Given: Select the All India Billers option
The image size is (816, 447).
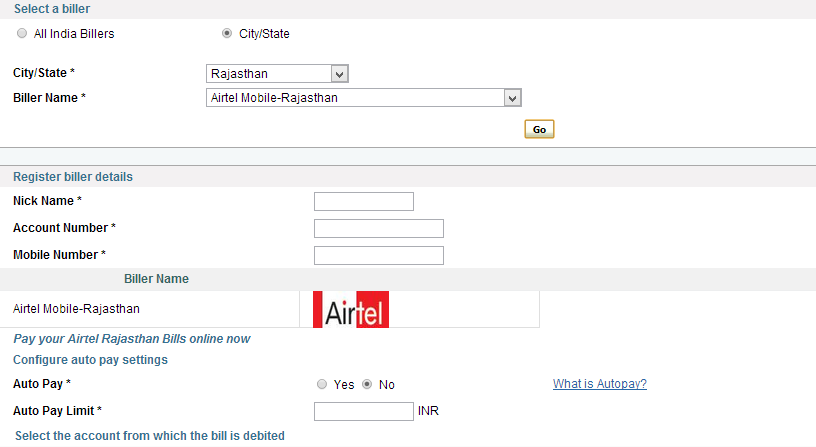Looking at the screenshot, I should 22,34.
